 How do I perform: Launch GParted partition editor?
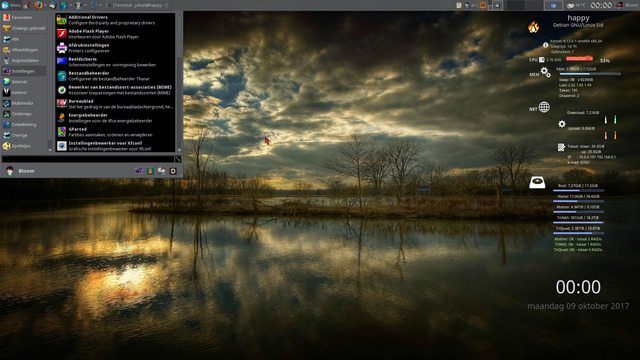click(115, 132)
